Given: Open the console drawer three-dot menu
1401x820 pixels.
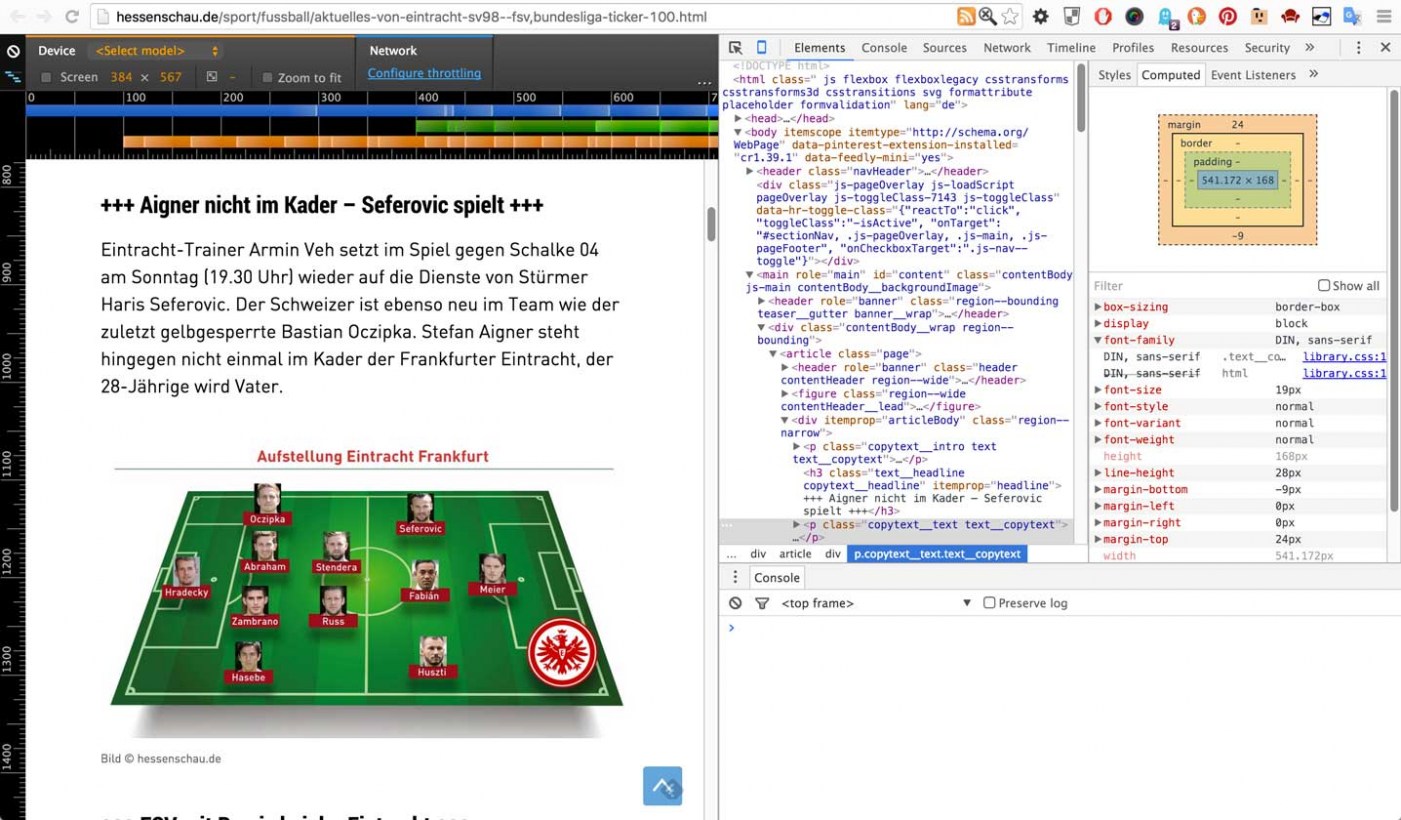Looking at the screenshot, I should [x=735, y=577].
